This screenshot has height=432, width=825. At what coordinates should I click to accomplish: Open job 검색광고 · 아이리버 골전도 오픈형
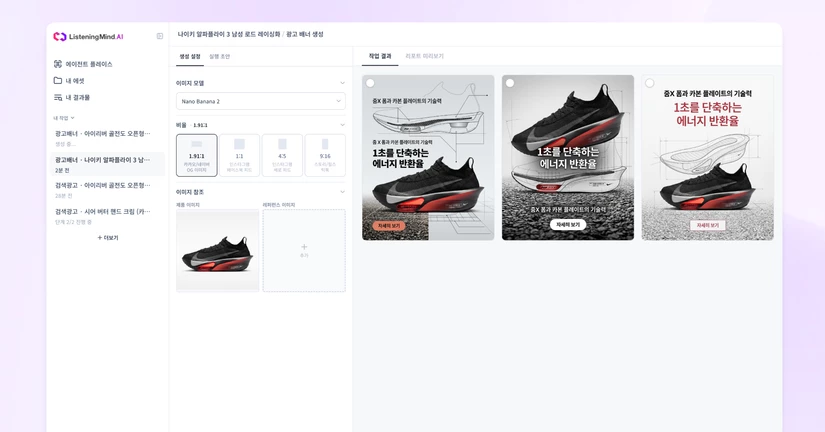tap(107, 190)
